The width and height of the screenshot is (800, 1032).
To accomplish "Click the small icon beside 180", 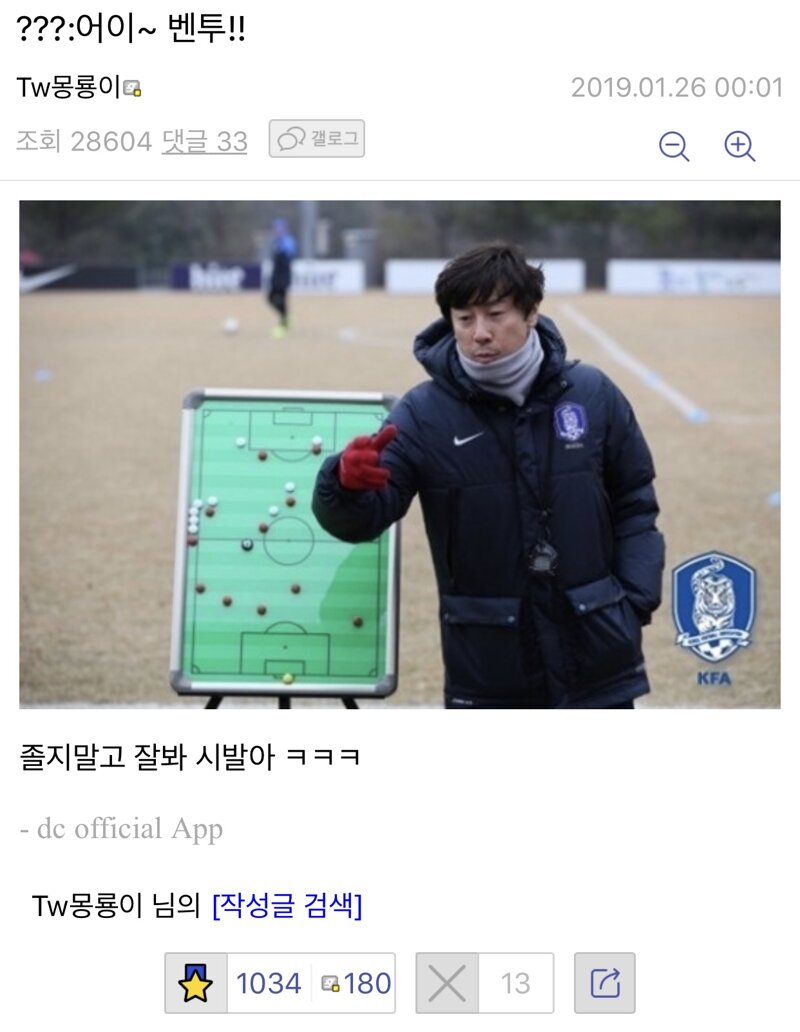I will [x=331, y=984].
